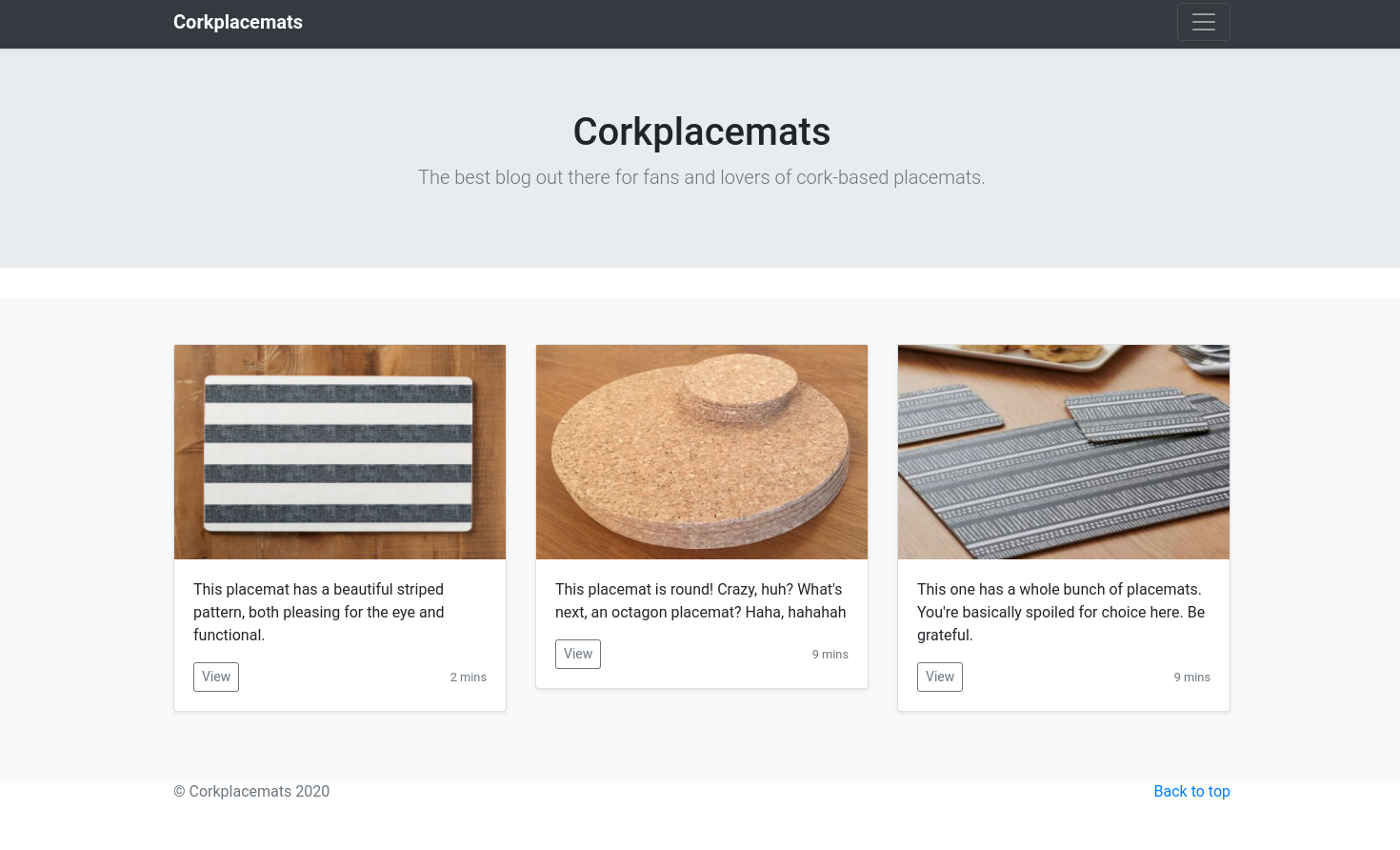Click '9 mins' on the round placemat card
Screen dimensions: 1400x850
830,655
